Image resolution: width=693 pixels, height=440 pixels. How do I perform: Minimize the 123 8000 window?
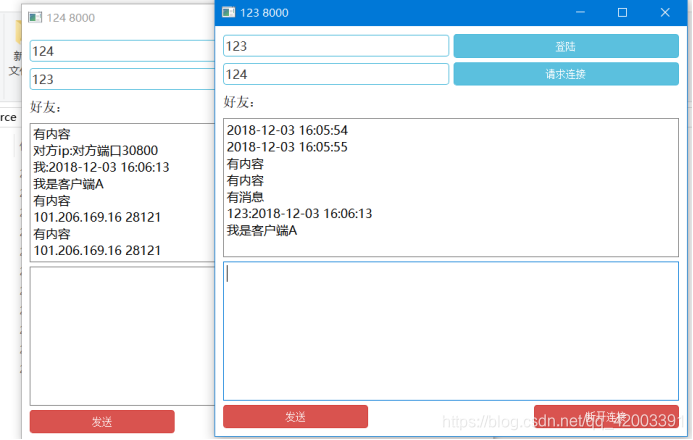(x=580, y=12)
